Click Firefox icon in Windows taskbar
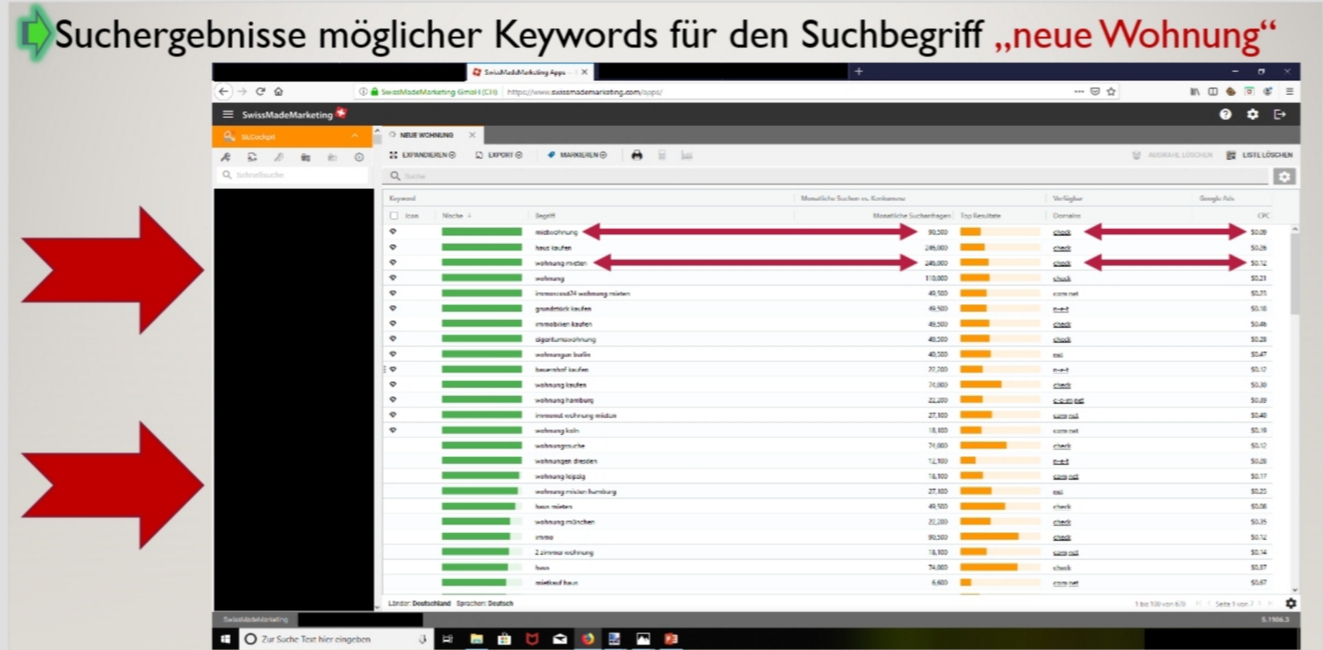This screenshot has height=650, width=1323. click(x=587, y=639)
